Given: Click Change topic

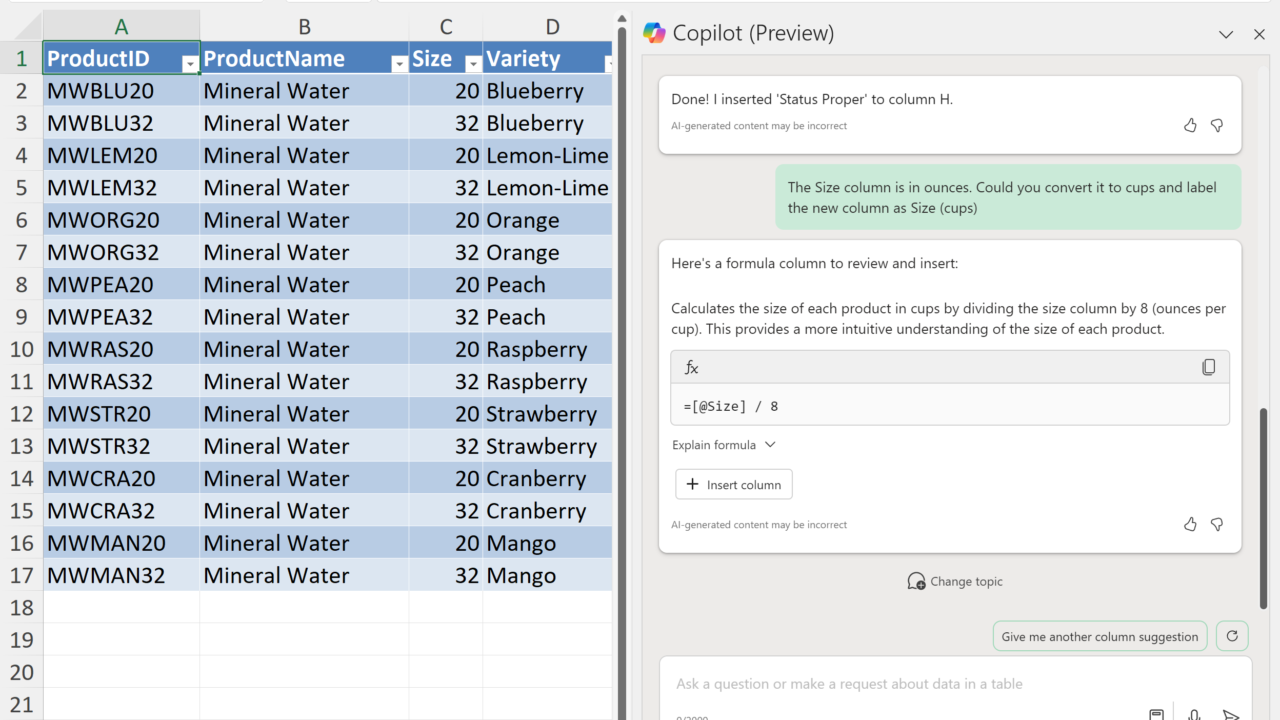Looking at the screenshot, I should [954, 581].
